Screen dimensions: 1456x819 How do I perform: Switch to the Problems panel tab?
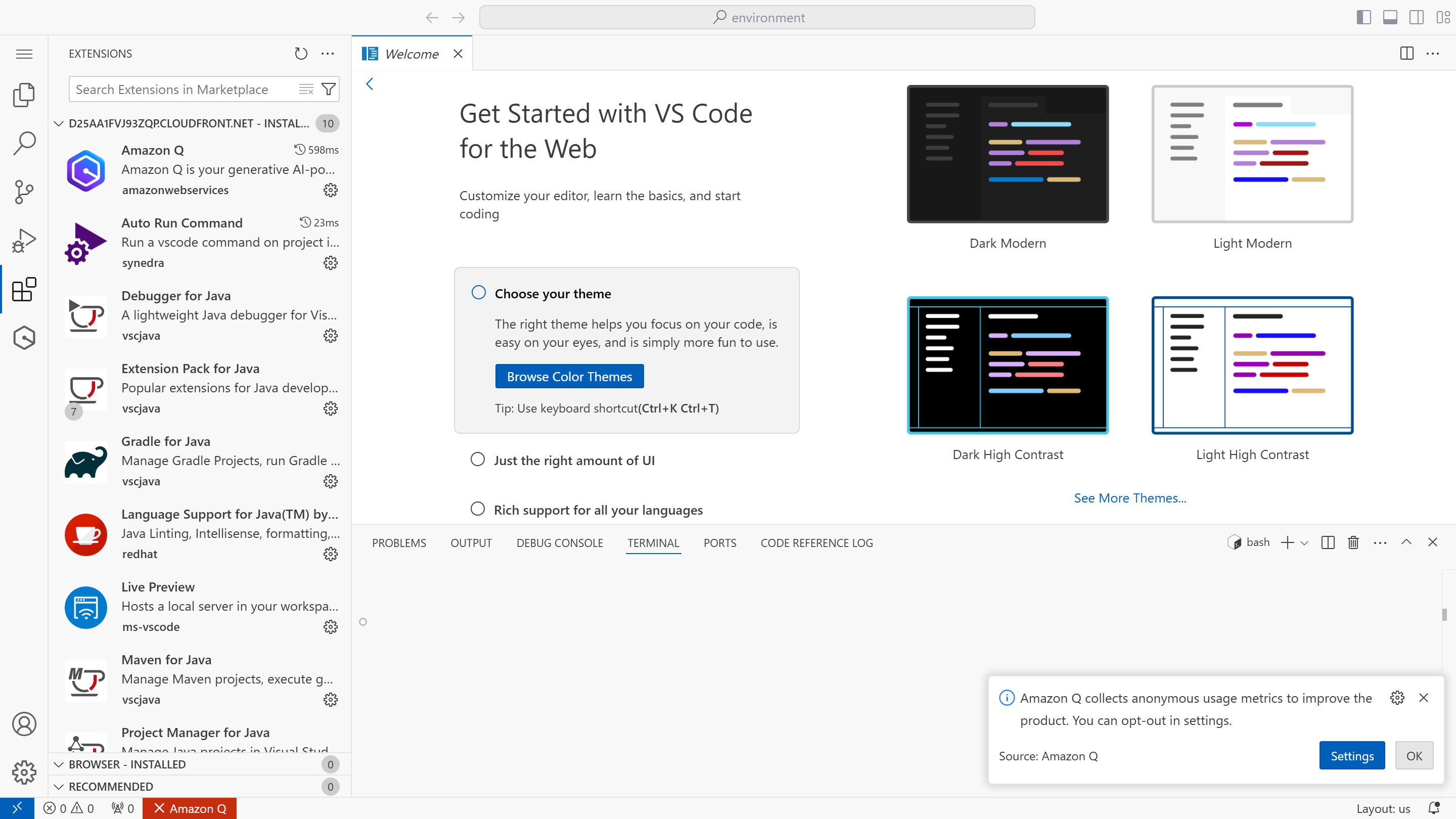point(399,542)
